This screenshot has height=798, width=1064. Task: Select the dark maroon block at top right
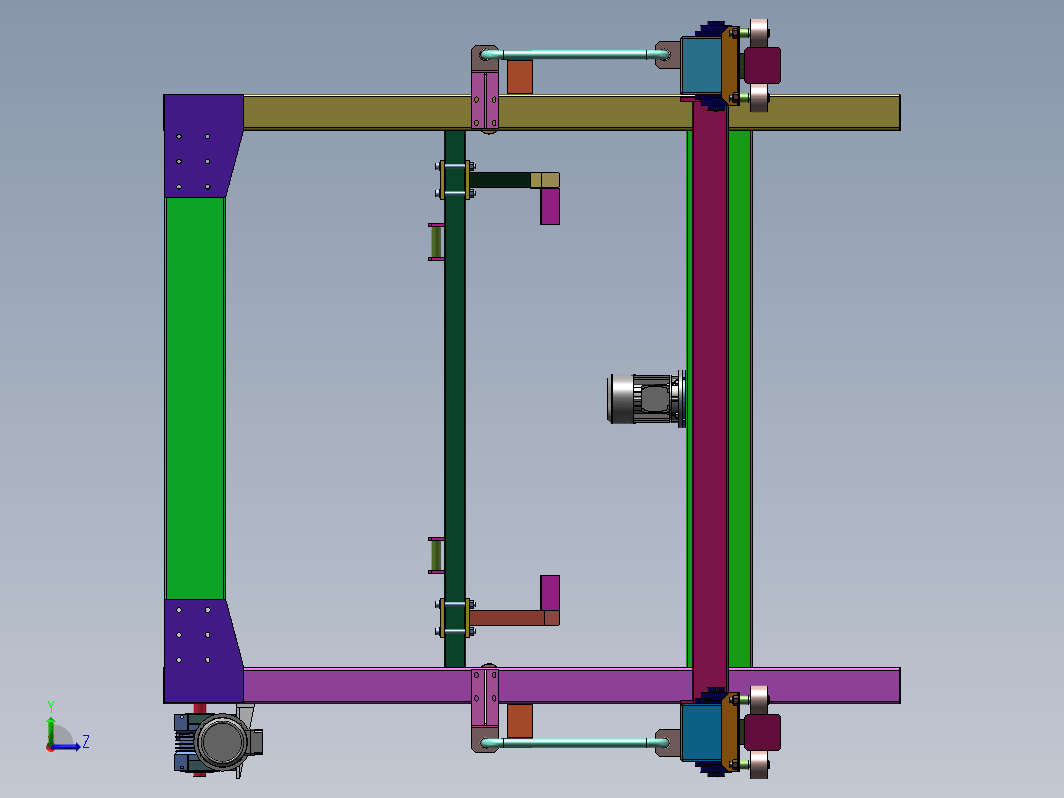[x=763, y=65]
